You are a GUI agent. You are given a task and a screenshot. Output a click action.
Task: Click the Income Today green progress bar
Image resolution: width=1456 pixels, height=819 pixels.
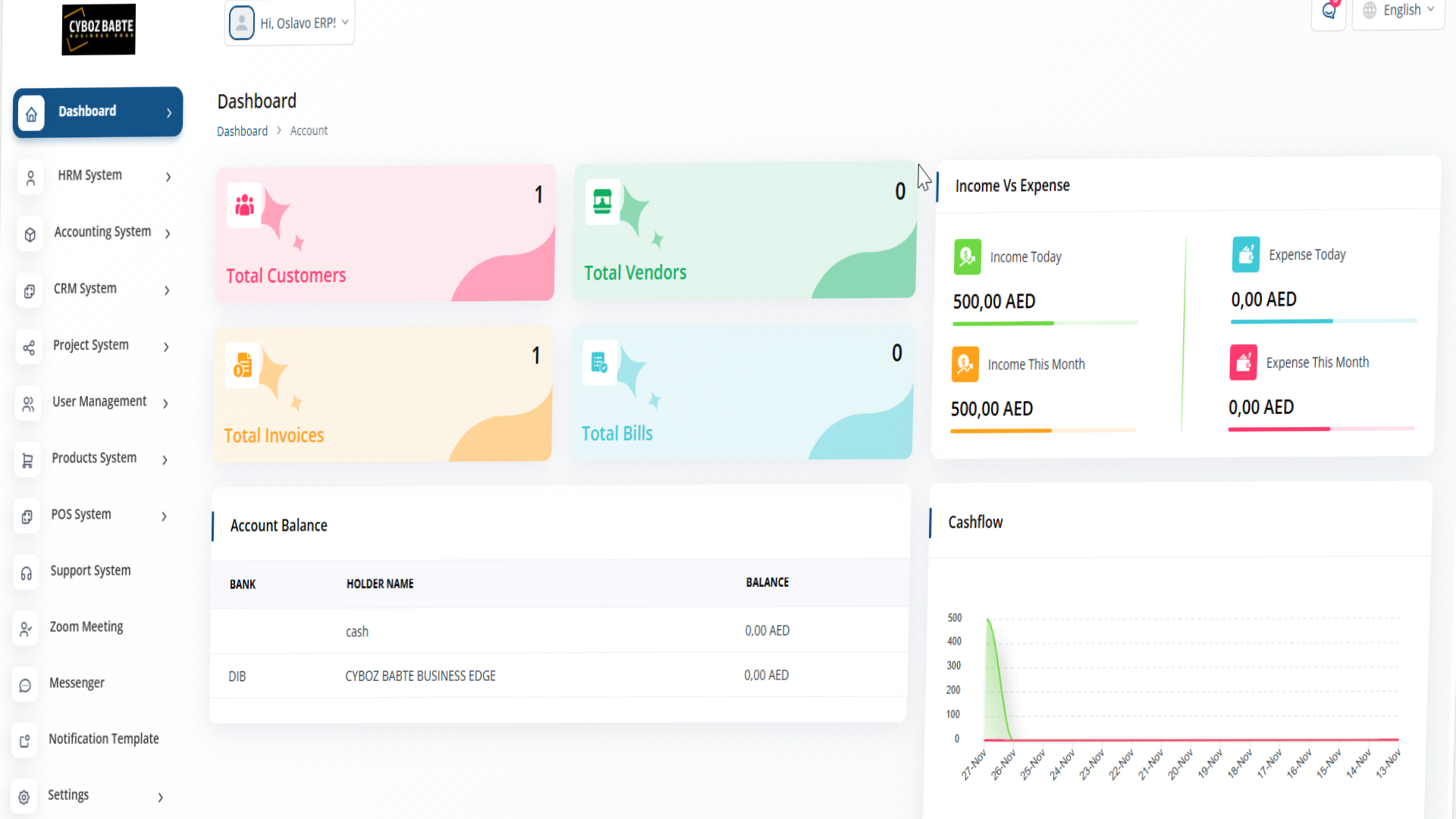coord(1003,324)
